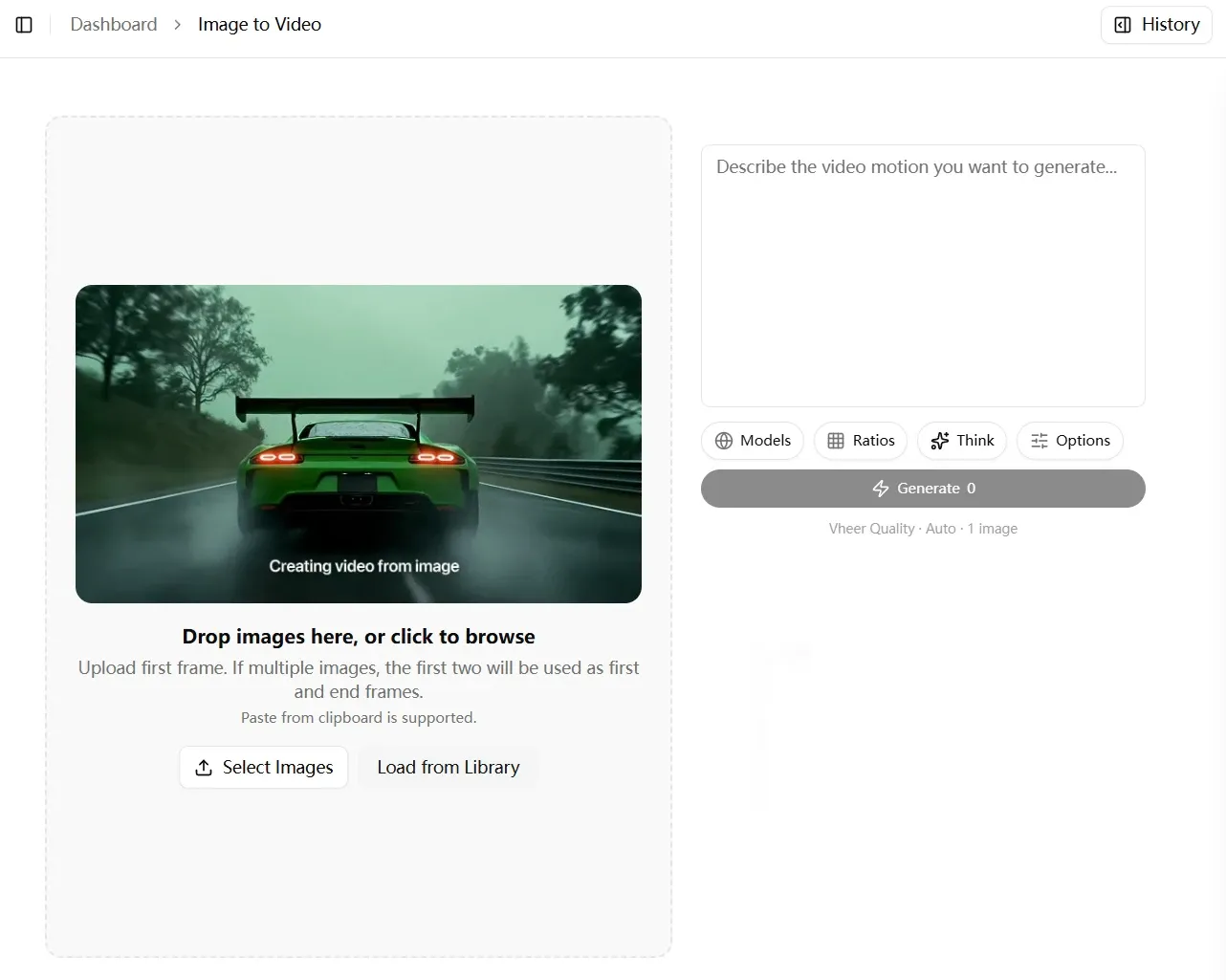
Task: Toggle the Think mode
Action: pos(962,441)
